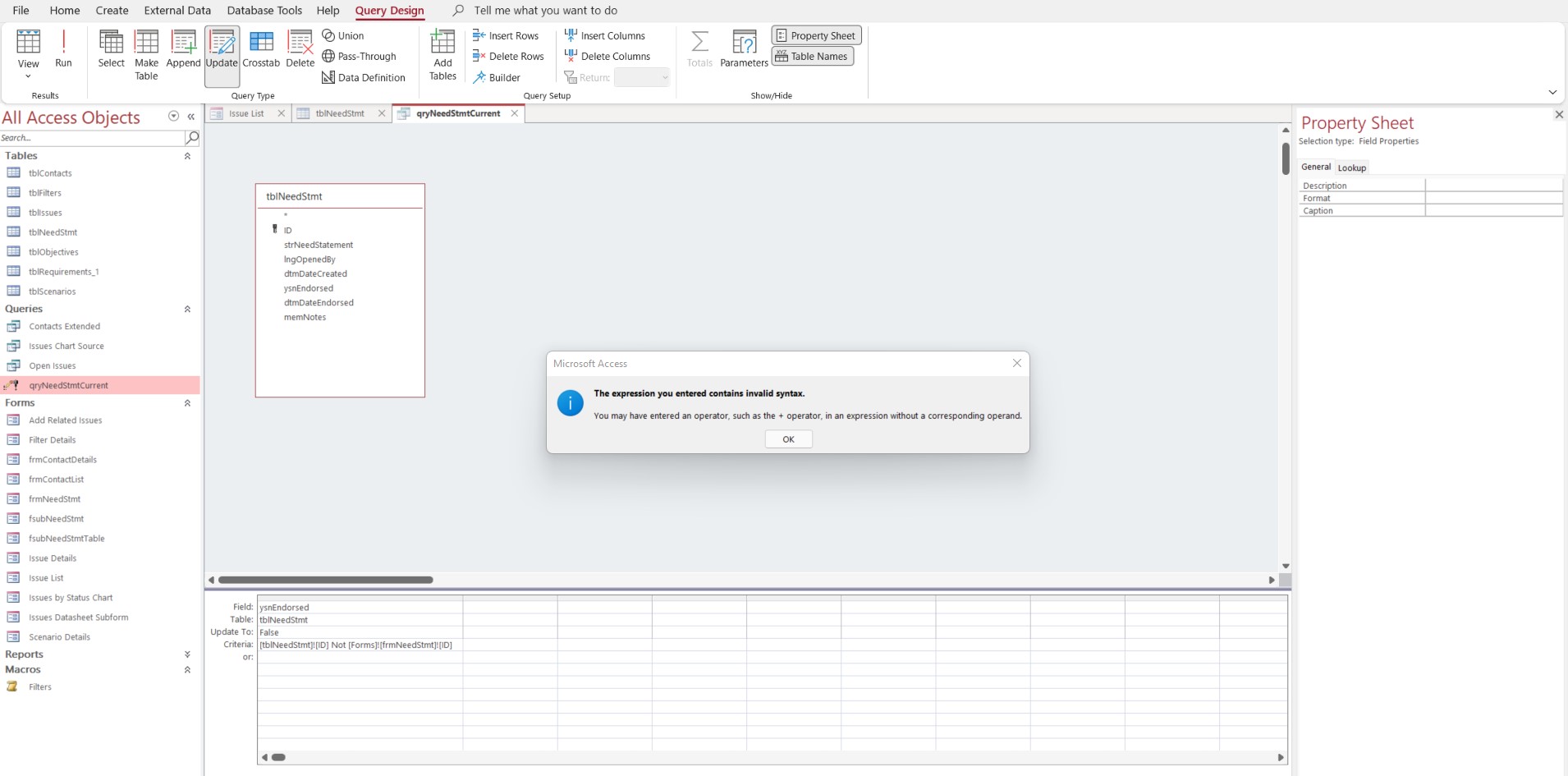Screen dimensions: 1568x776
Task: Switch to the tblNeedStmt document tab
Action: [x=339, y=113]
